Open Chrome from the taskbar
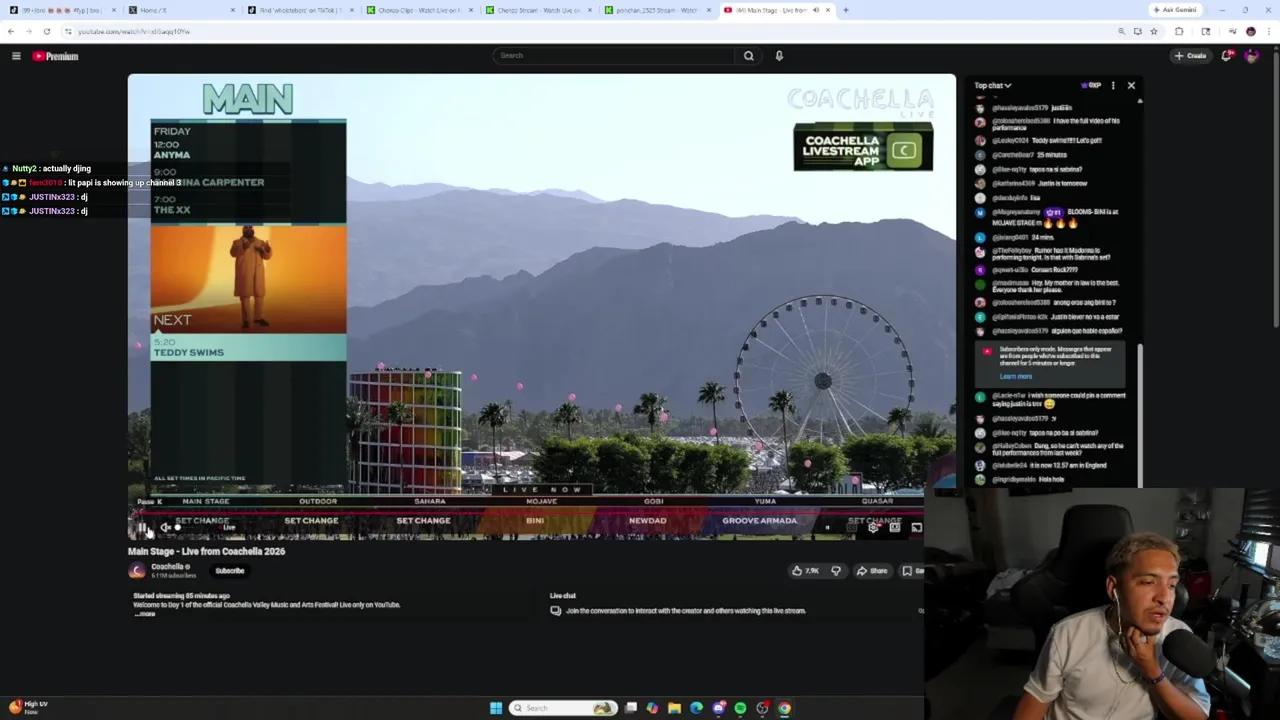The height and width of the screenshot is (720, 1280). click(x=784, y=708)
